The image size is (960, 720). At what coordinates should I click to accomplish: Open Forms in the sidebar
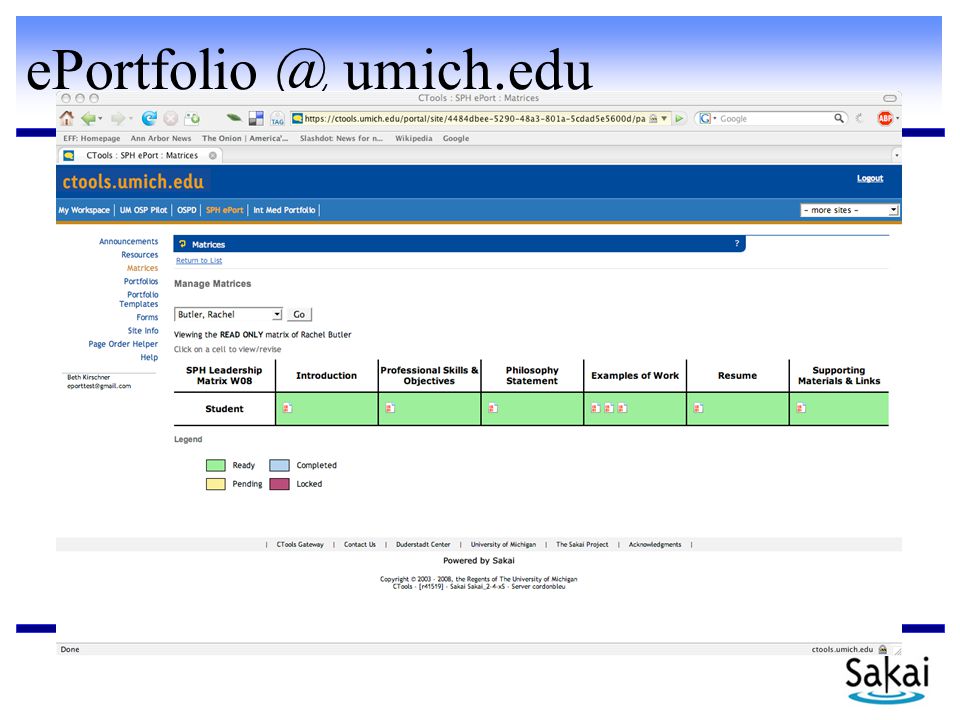[x=148, y=317]
